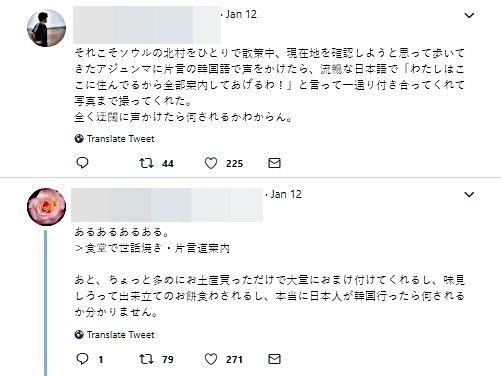Open profile photo of person by beach
501x376 pixels.
46,28
